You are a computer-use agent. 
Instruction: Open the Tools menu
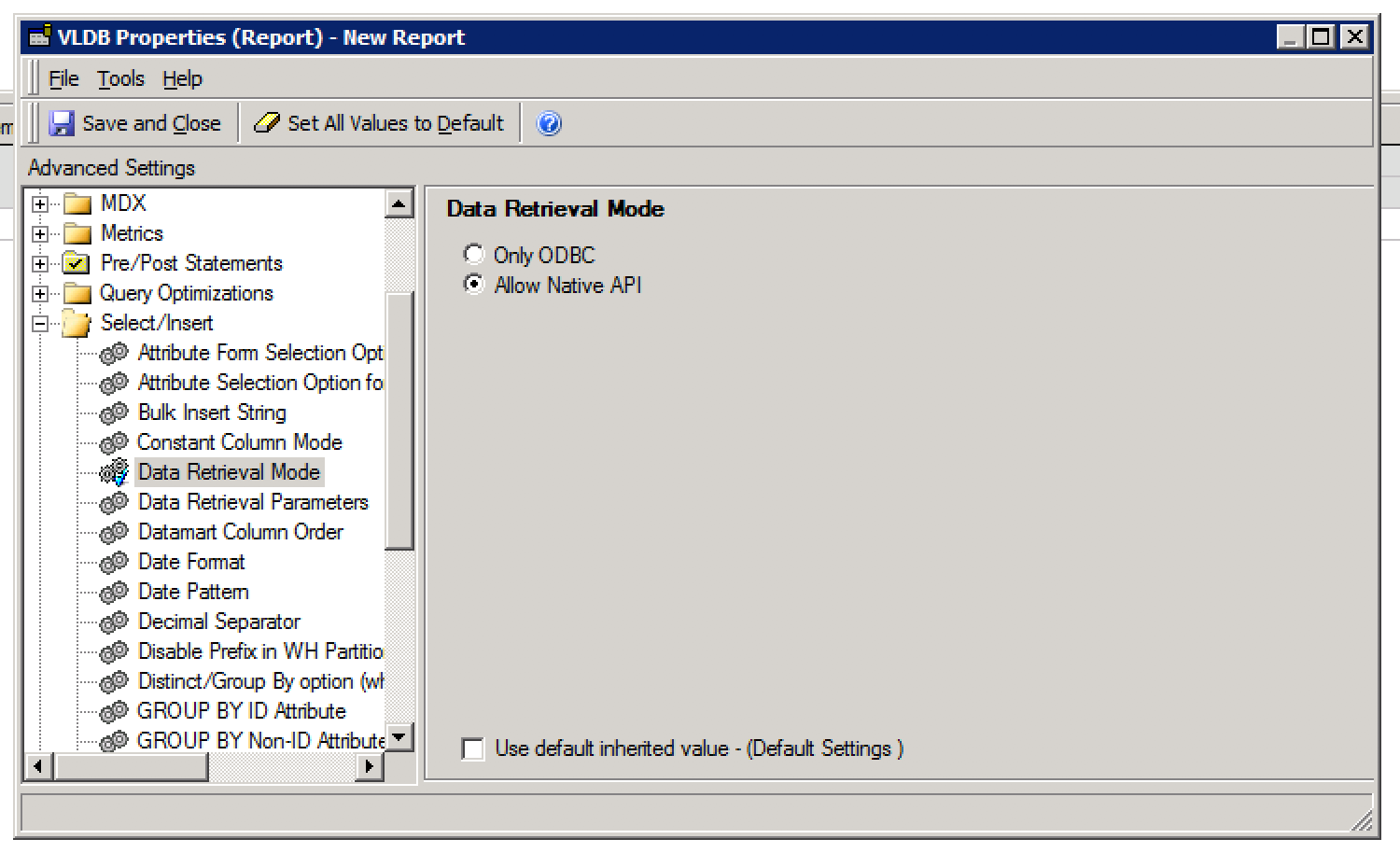[120, 78]
